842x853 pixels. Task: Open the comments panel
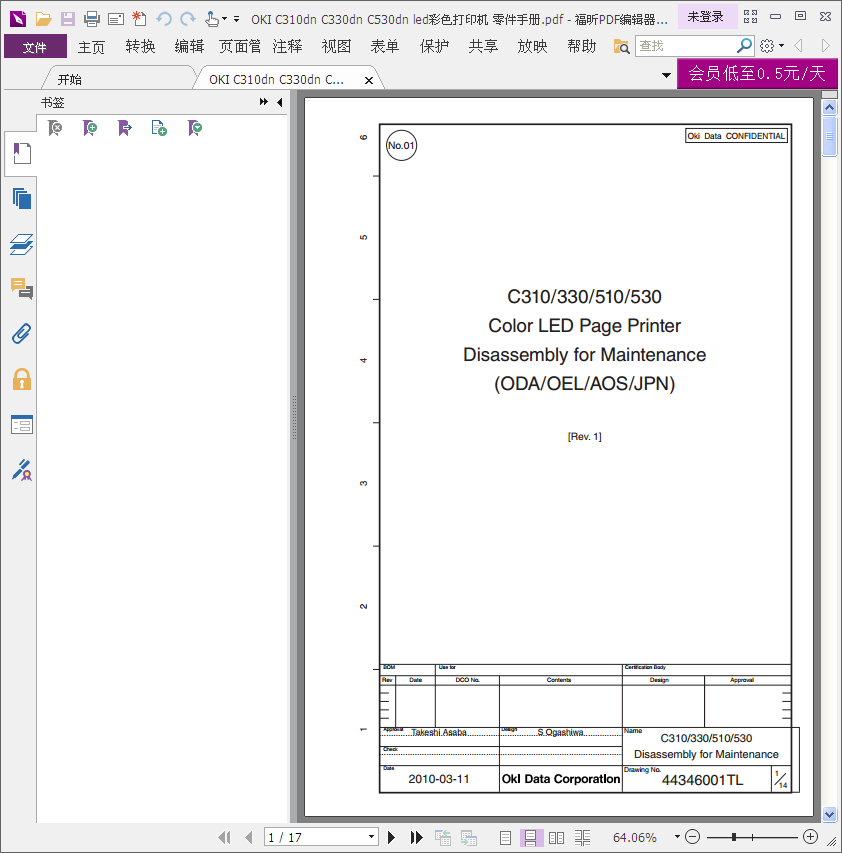22,288
